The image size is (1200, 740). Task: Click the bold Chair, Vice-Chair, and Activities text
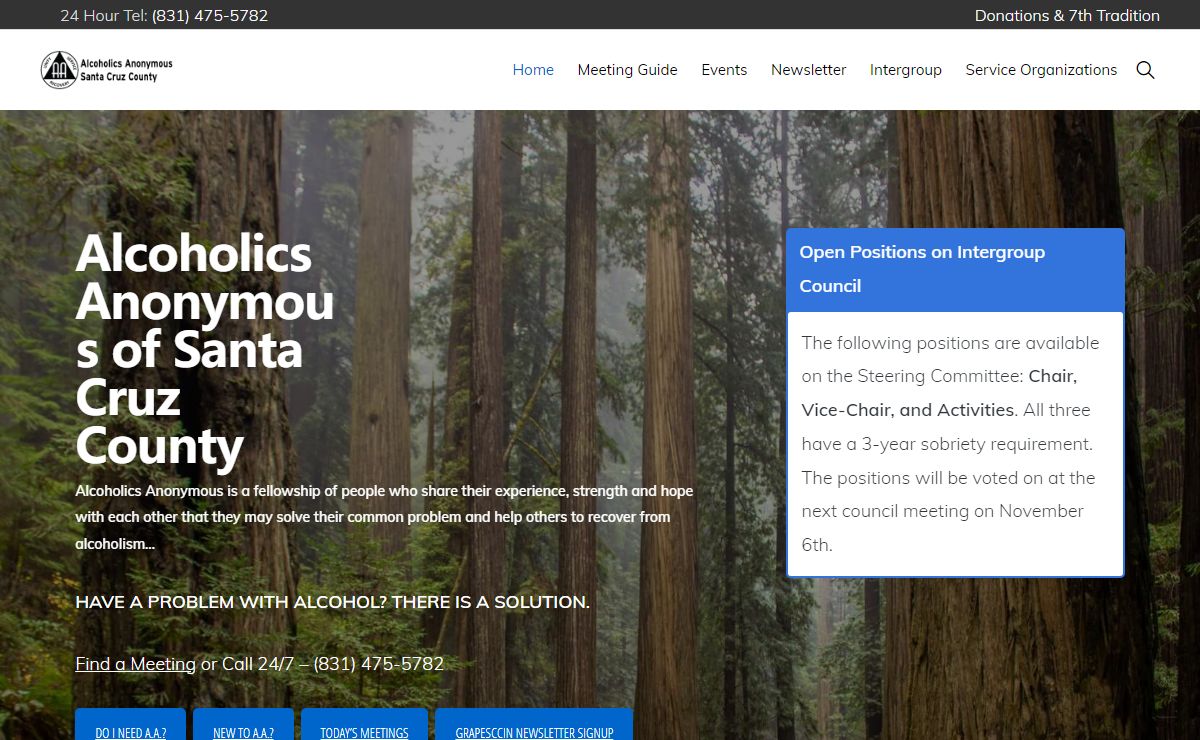coord(940,393)
